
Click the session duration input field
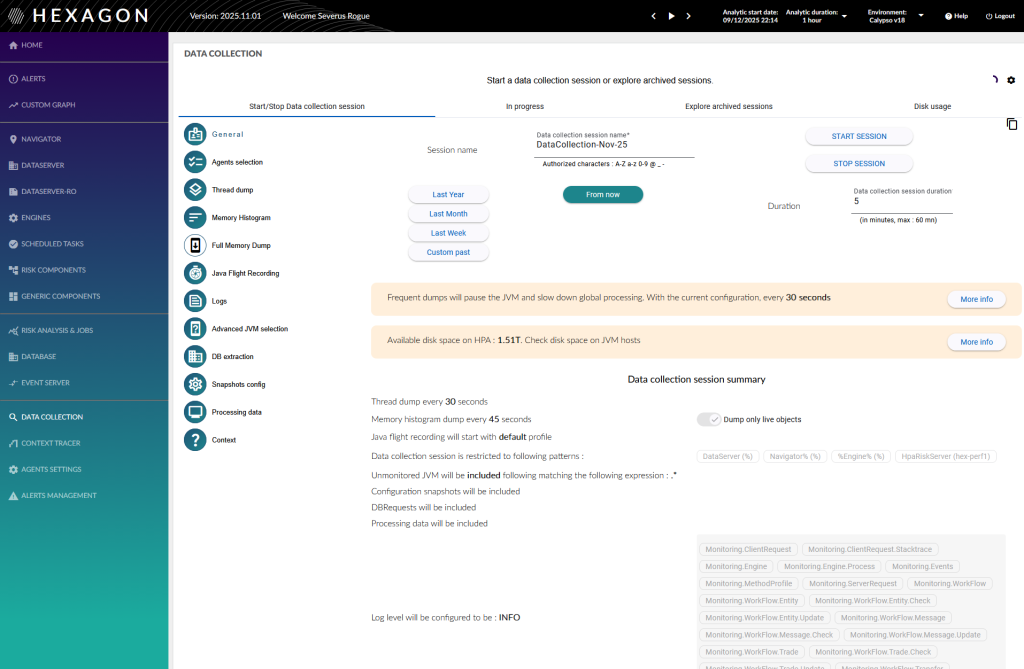coord(902,202)
